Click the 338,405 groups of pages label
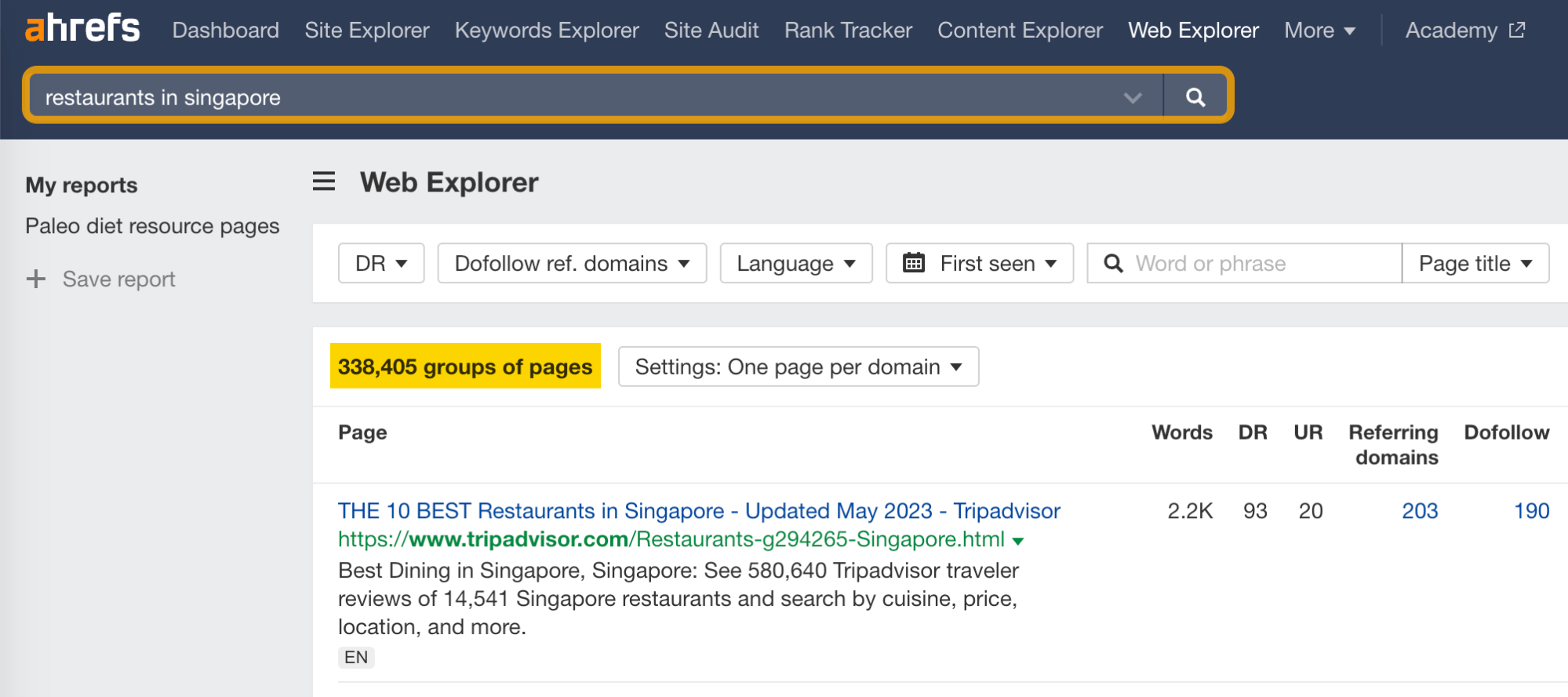The image size is (1568, 697). click(465, 366)
